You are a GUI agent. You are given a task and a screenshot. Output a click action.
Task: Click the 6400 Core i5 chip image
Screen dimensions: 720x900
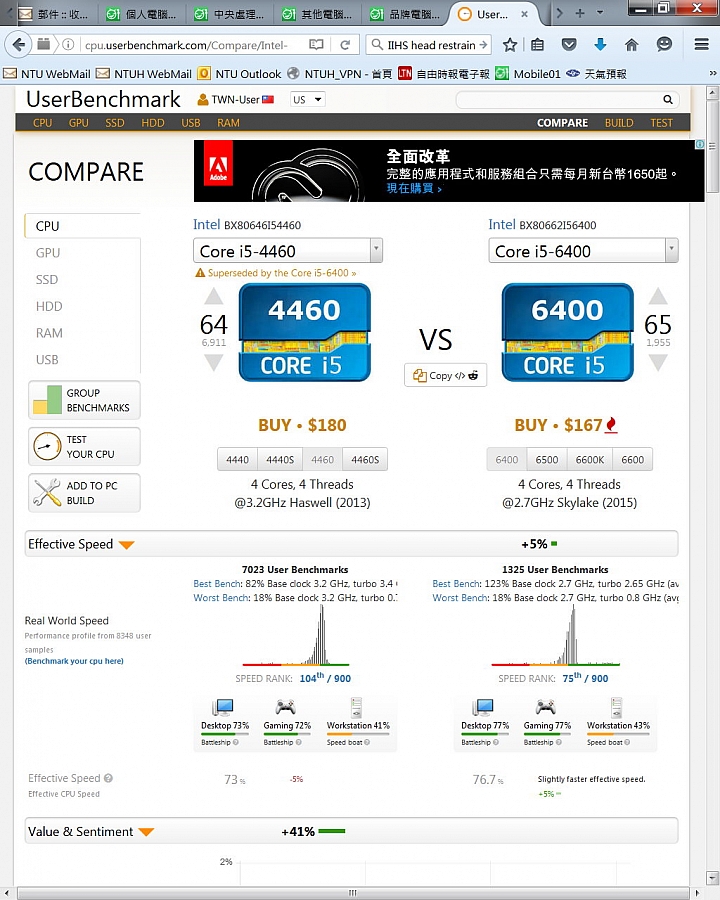coord(568,332)
